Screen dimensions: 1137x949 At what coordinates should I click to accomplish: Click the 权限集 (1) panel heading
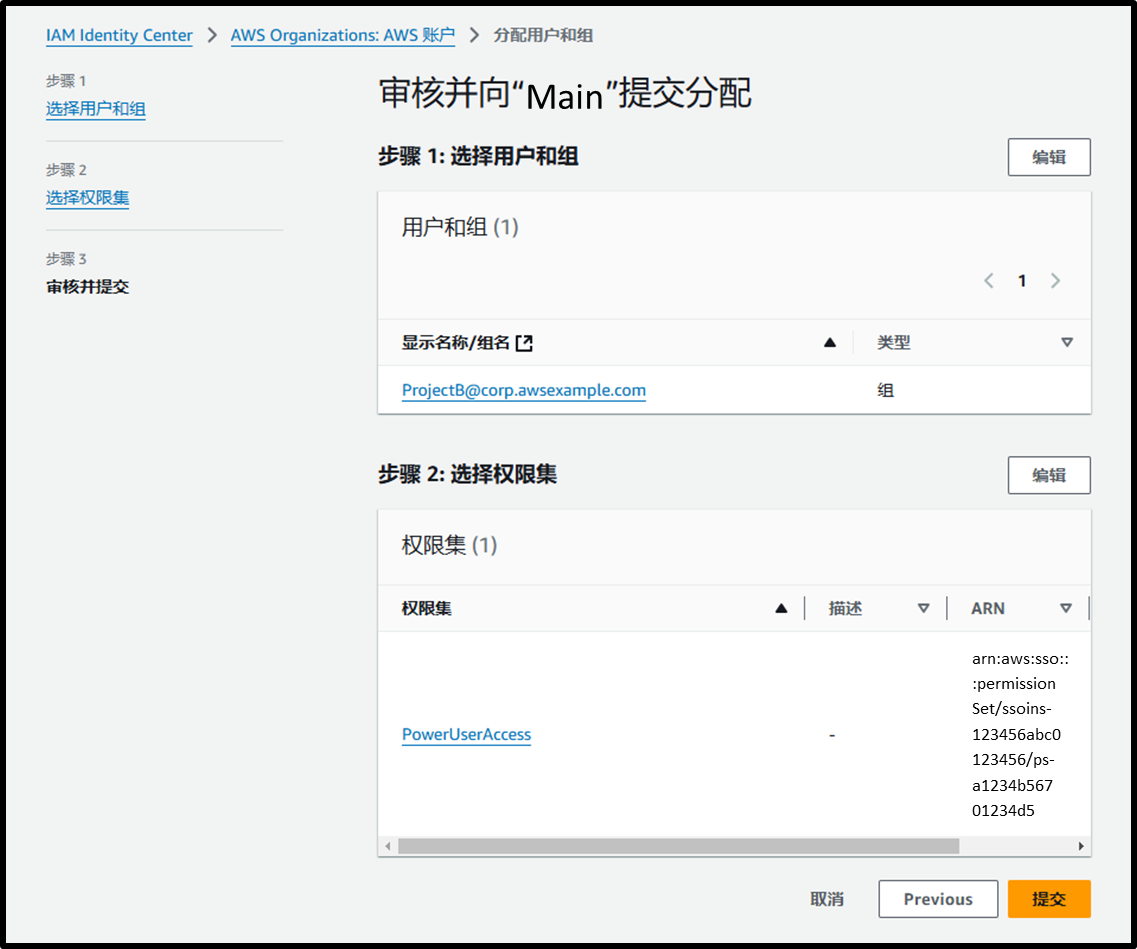click(449, 545)
